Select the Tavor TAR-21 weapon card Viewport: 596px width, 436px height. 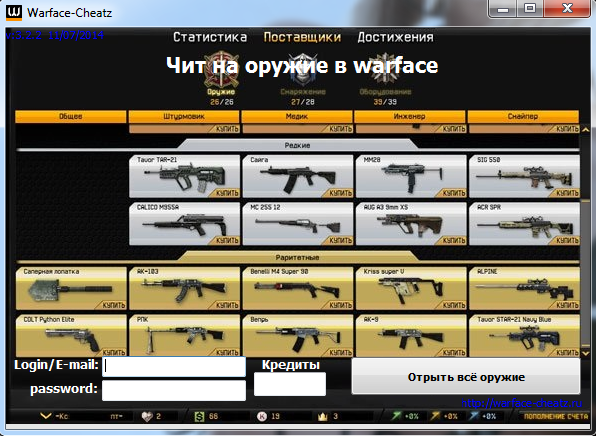tap(184, 176)
